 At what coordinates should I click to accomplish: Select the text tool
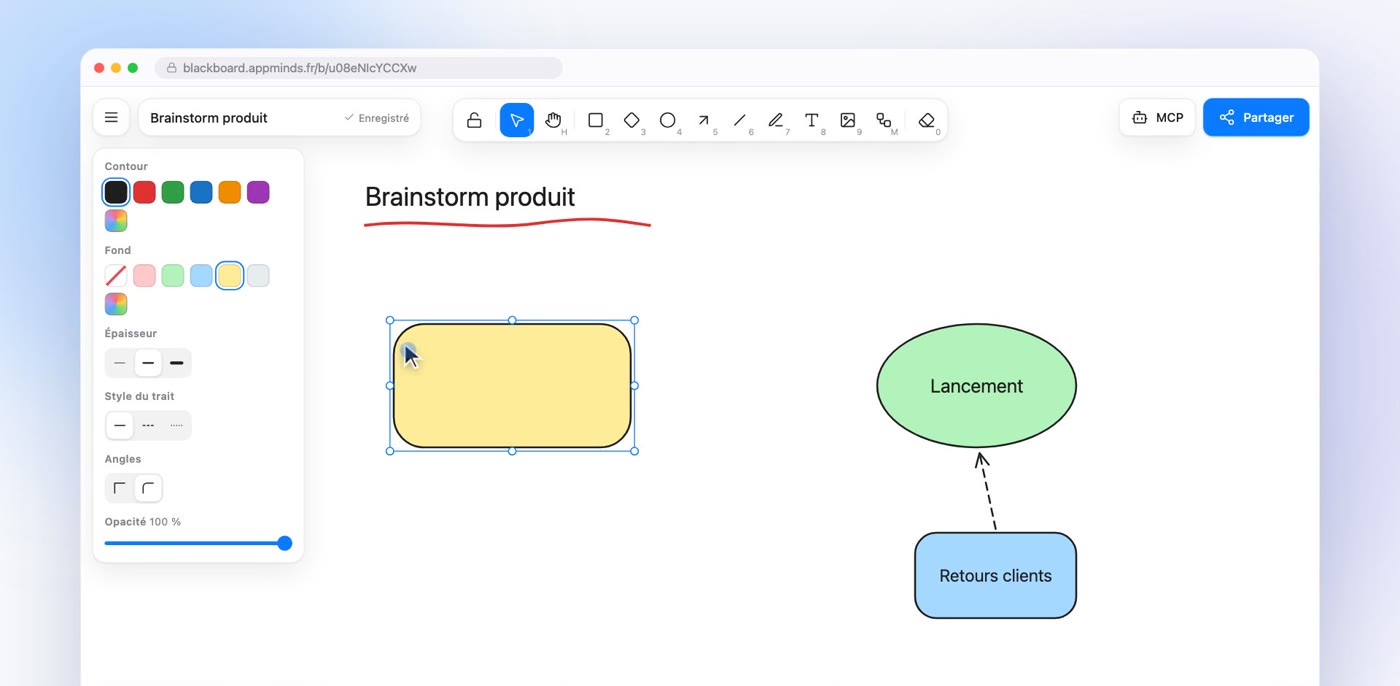coord(812,120)
